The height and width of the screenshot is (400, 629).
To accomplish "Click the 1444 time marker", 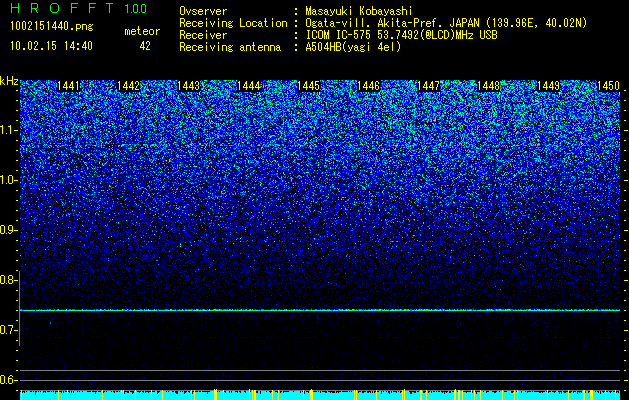I will [x=248, y=86].
